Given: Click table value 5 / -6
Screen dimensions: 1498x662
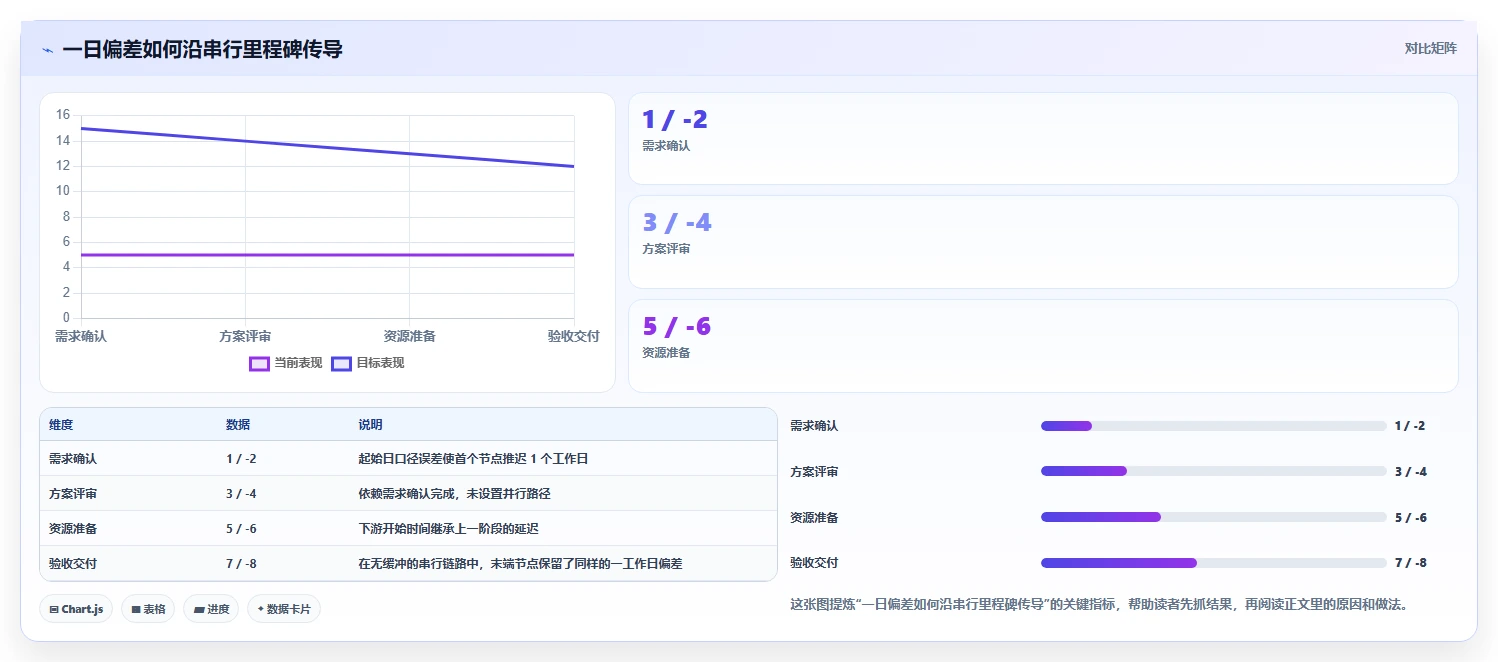Looking at the screenshot, I should (241, 529).
